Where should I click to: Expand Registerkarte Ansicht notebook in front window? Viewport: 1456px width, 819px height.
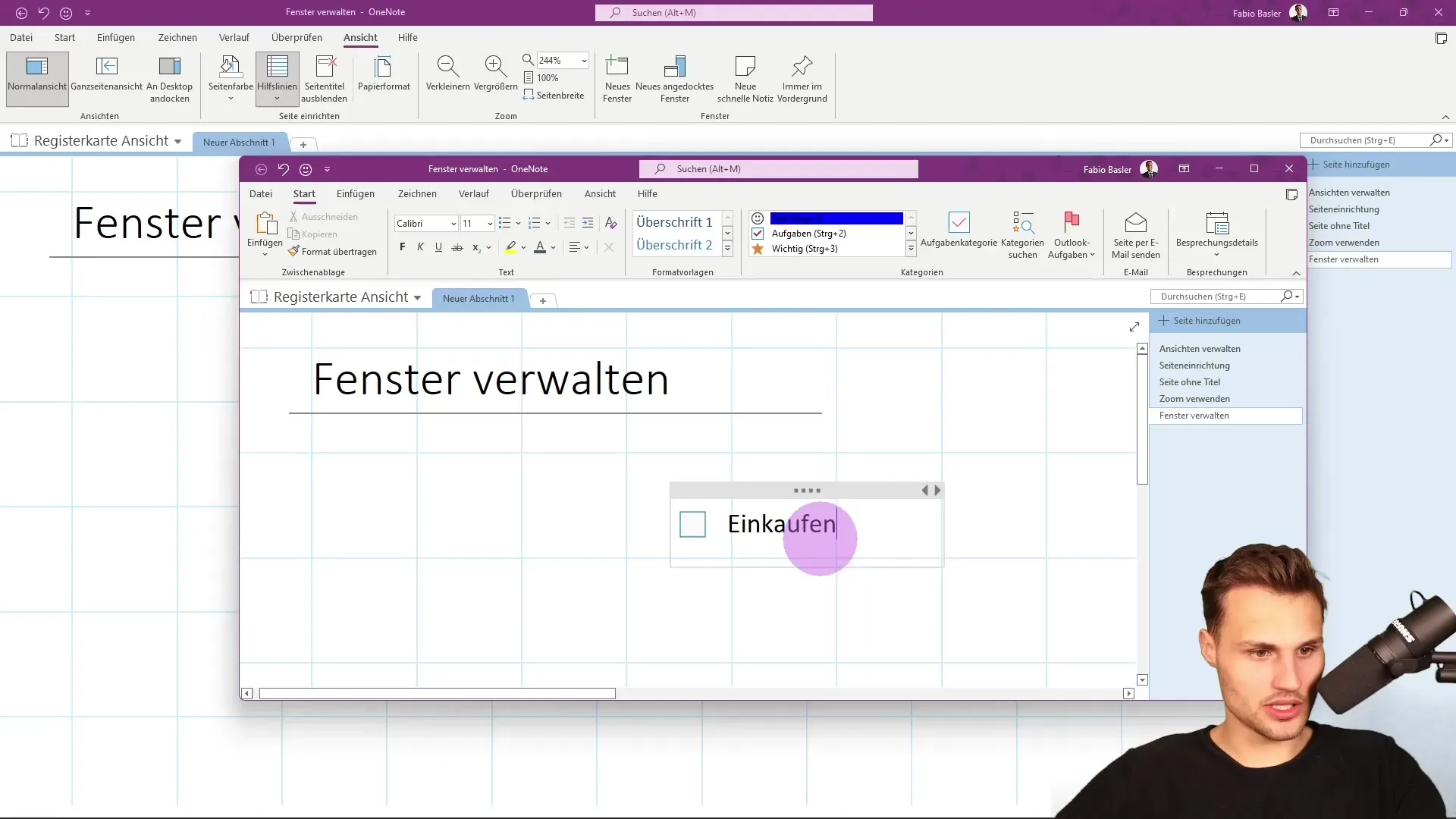(417, 298)
